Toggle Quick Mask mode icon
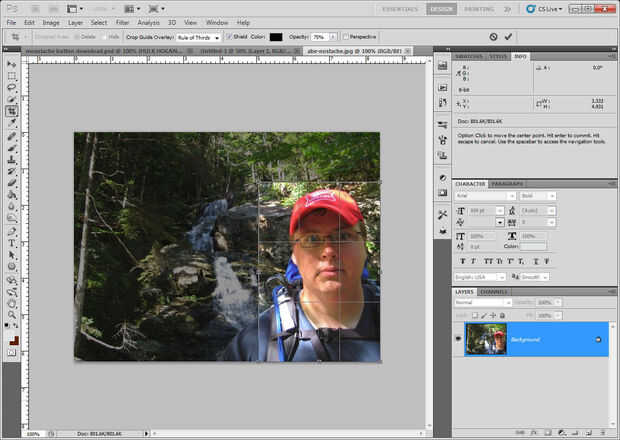 click(x=11, y=352)
